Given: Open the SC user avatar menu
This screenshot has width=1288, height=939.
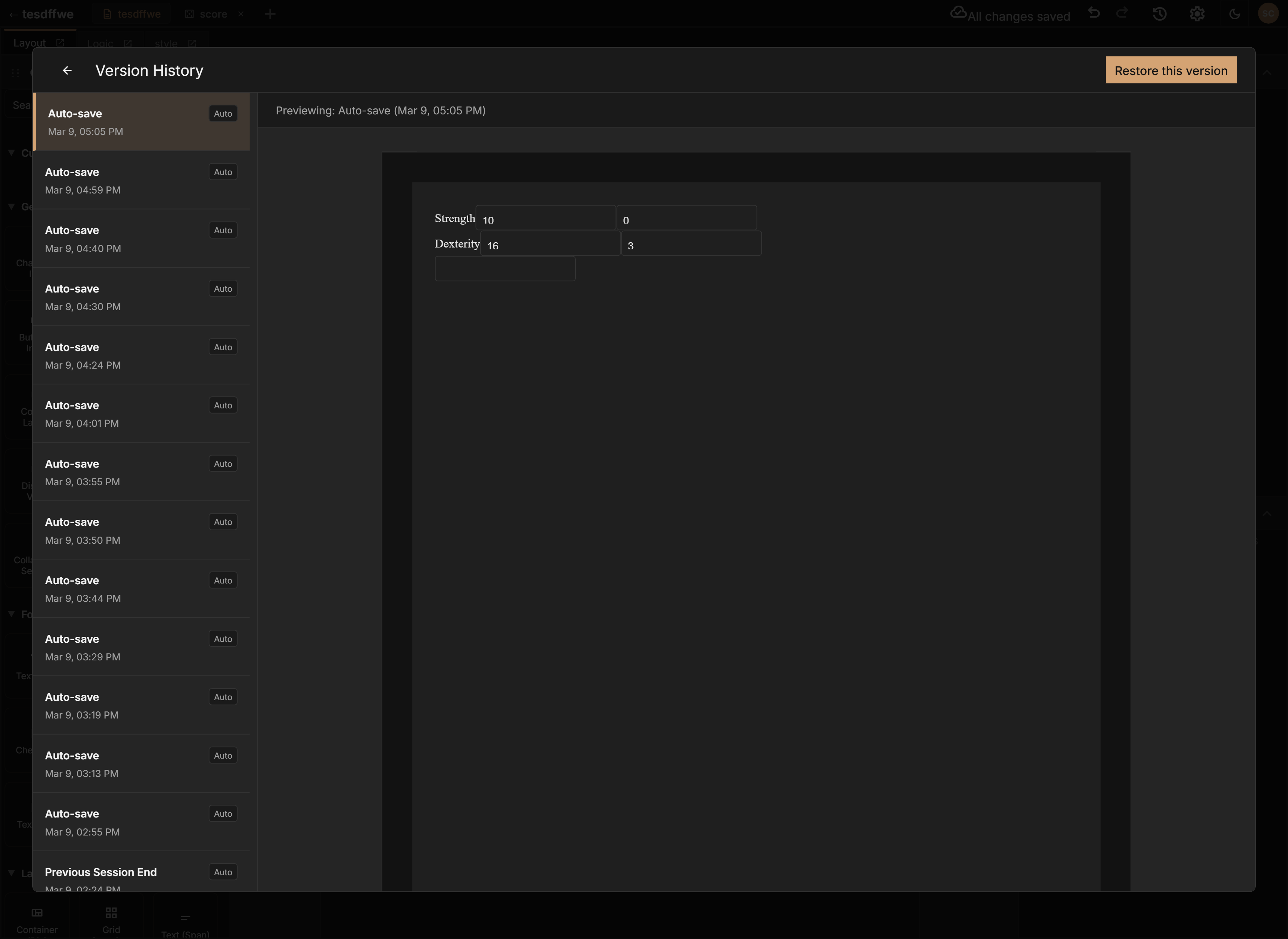Looking at the screenshot, I should (1268, 13).
